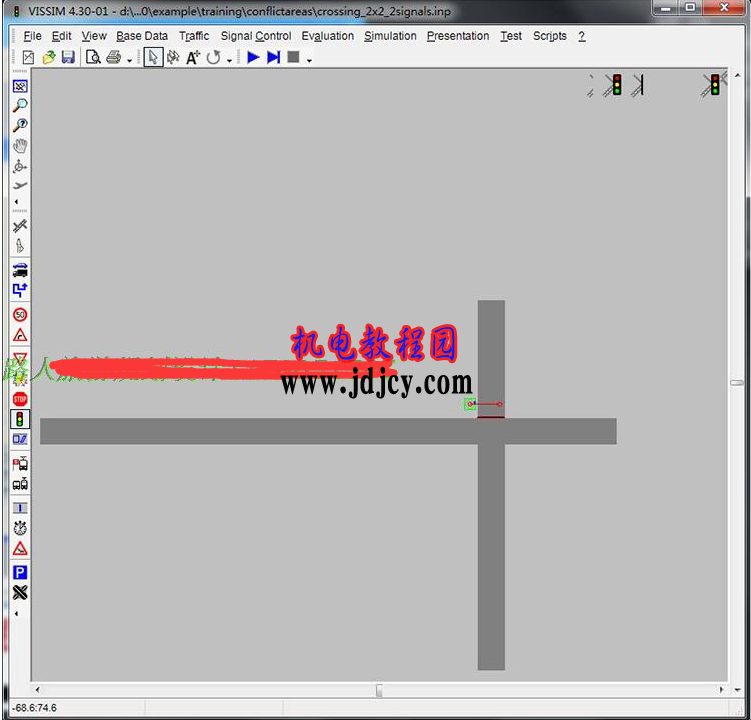Select Vehicle Inputs car and truck tool

pos(20,270)
